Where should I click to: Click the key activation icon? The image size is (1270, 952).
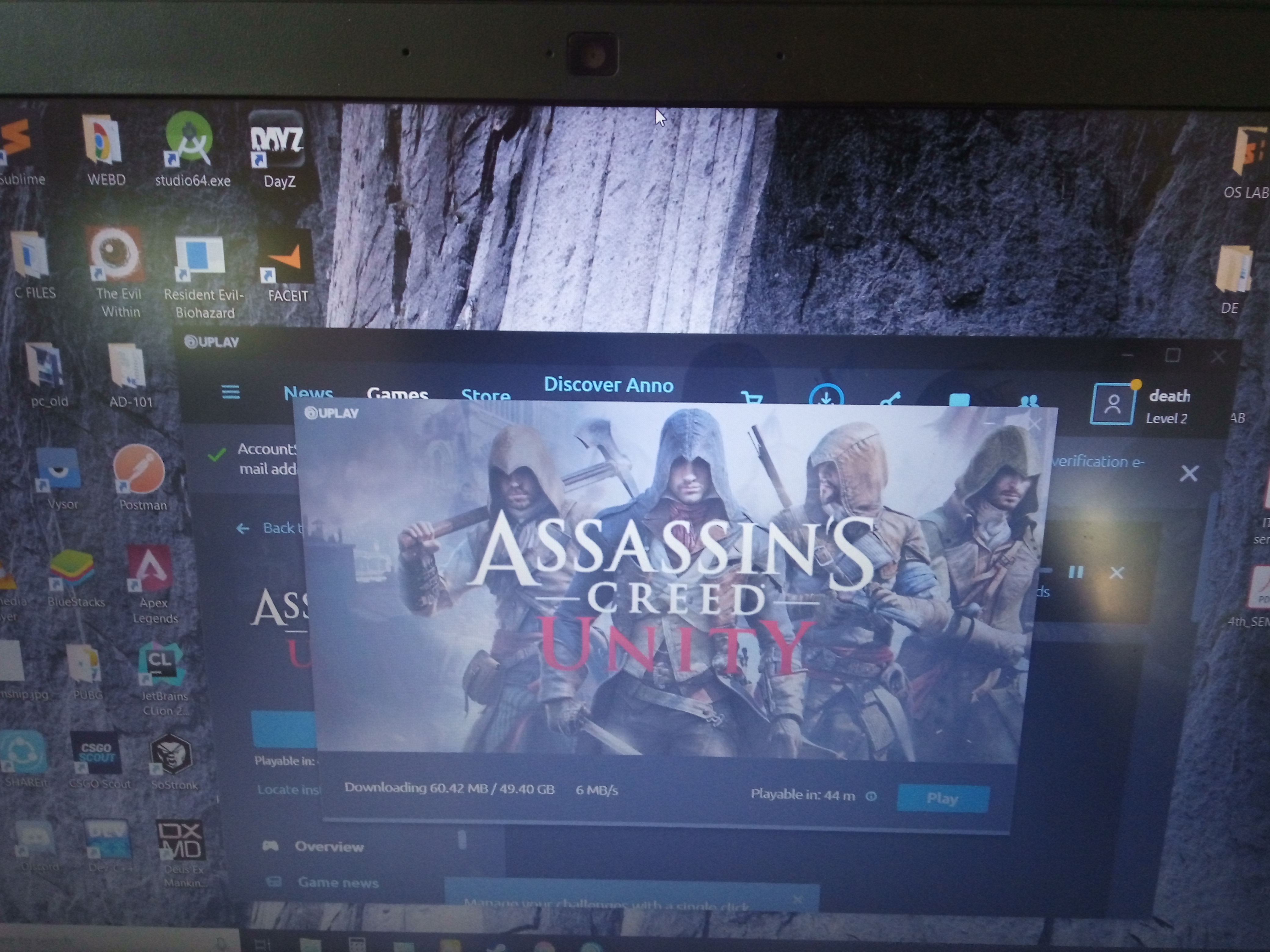point(891,398)
